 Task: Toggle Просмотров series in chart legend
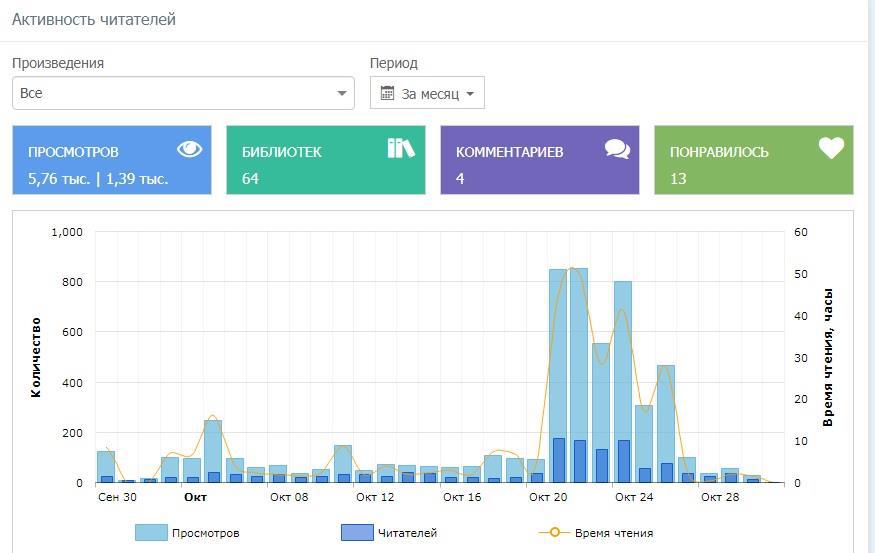pyautogui.click(x=205, y=533)
